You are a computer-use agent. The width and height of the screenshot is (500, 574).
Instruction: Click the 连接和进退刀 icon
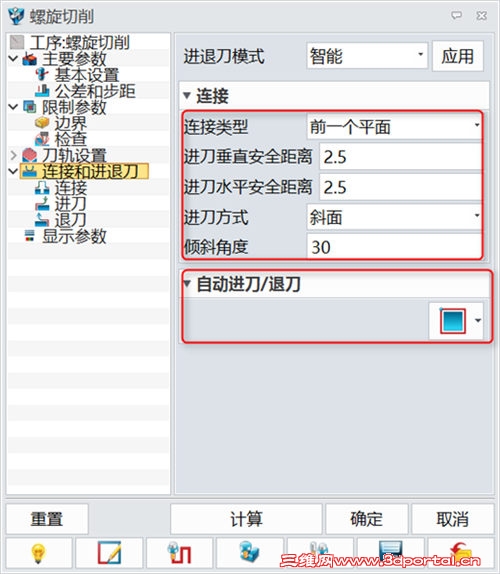point(30,171)
